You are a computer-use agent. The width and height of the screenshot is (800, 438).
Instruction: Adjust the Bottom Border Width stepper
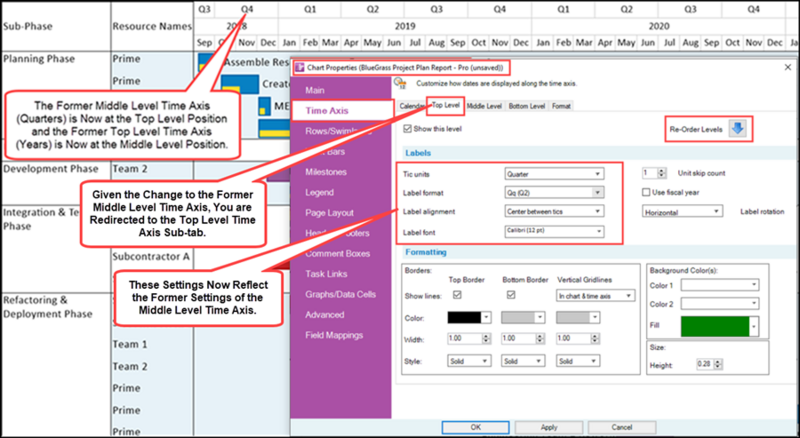[x=540, y=338]
